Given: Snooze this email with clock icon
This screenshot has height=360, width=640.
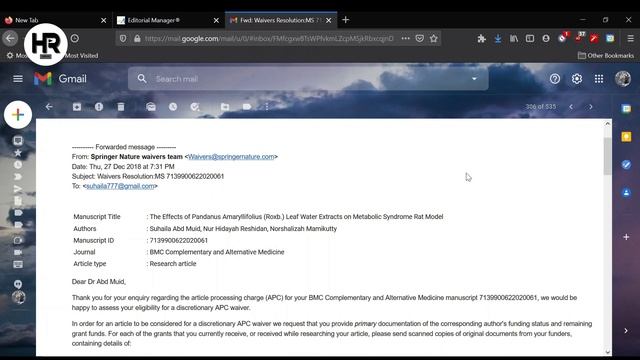Looking at the screenshot, I should click(x=173, y=107).
